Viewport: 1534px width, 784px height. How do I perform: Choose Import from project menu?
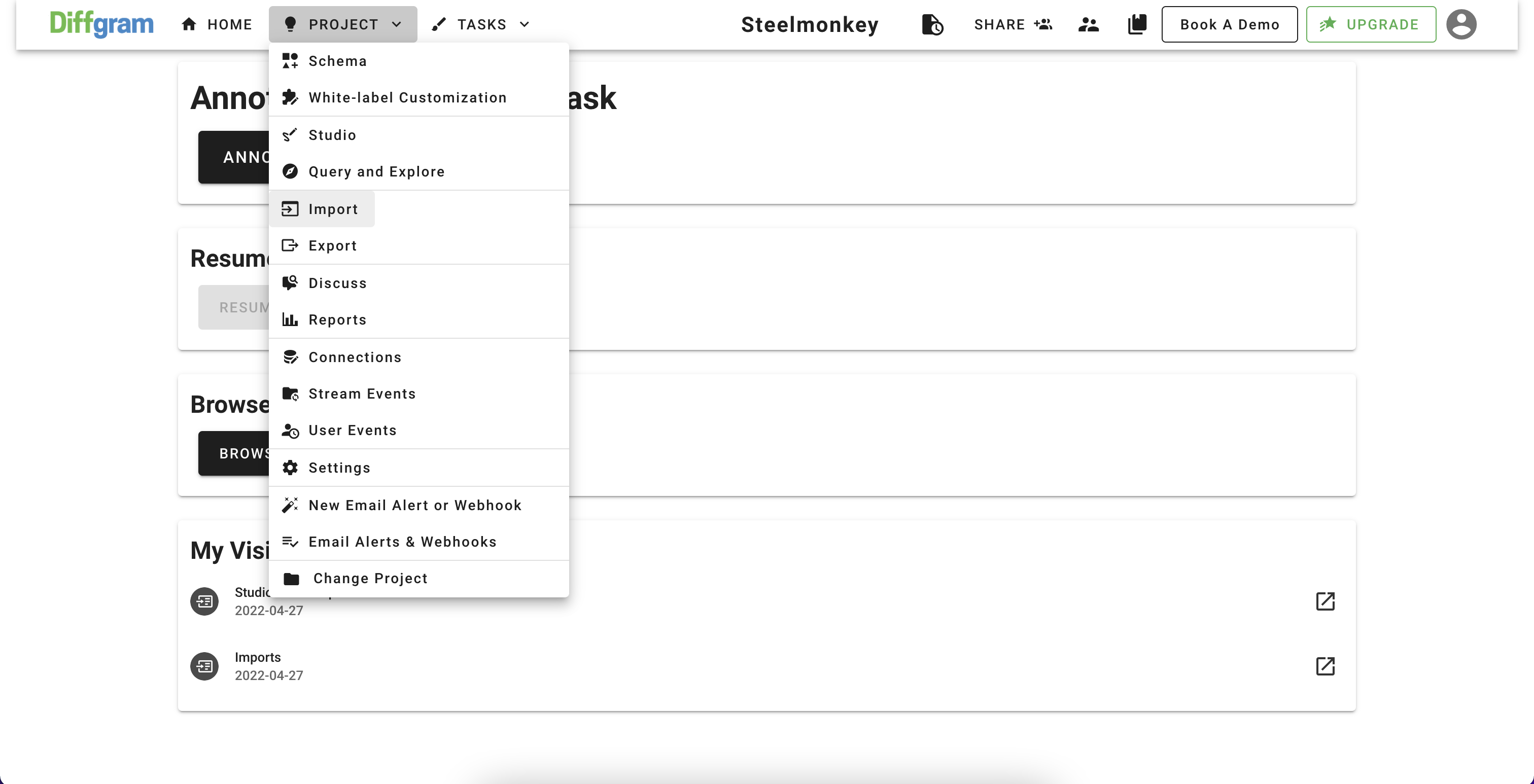pos(333,209)
